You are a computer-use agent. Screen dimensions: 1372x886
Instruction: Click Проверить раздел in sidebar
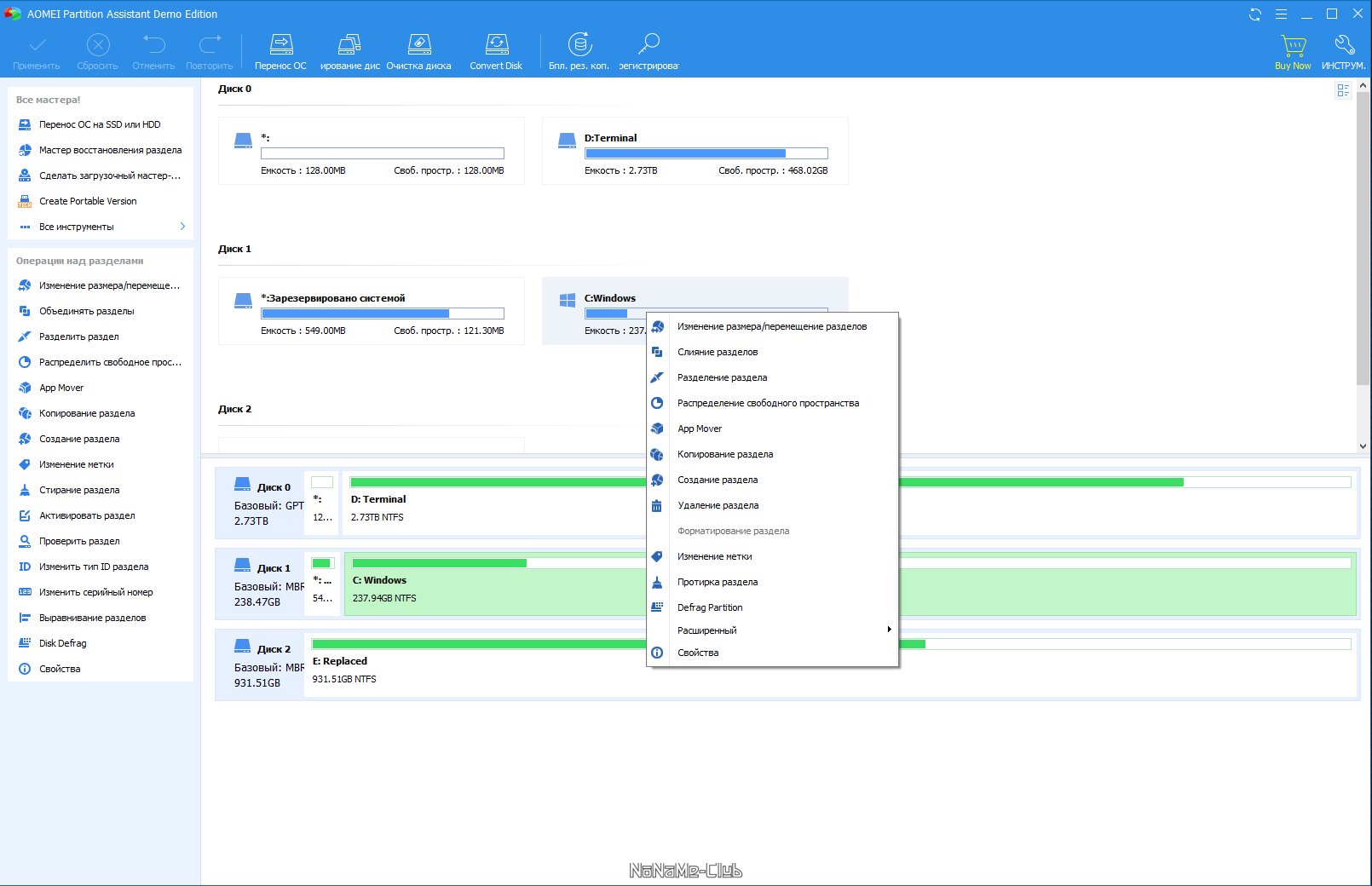[79, 541]
